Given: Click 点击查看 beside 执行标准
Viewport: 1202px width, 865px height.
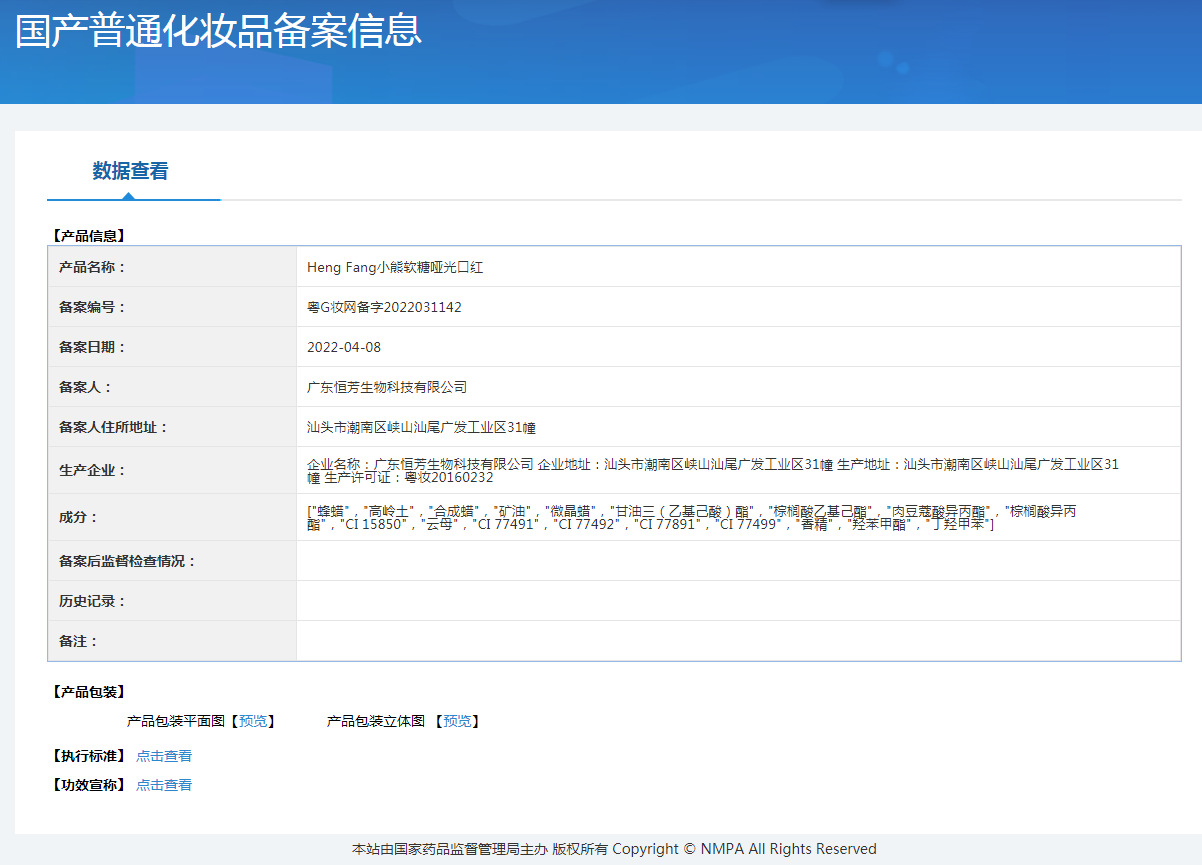Looking at the screenshot, I should [164, 756].
